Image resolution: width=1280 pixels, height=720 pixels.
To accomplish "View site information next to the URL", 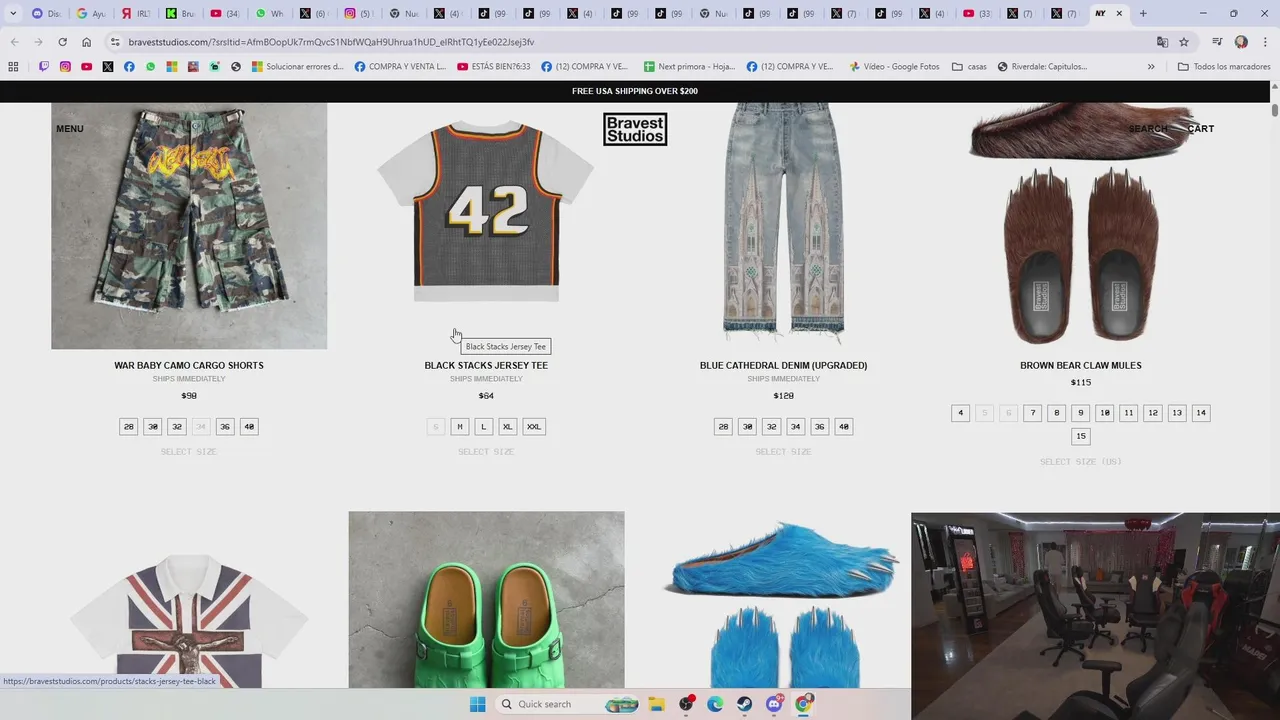I will point(115,42).
